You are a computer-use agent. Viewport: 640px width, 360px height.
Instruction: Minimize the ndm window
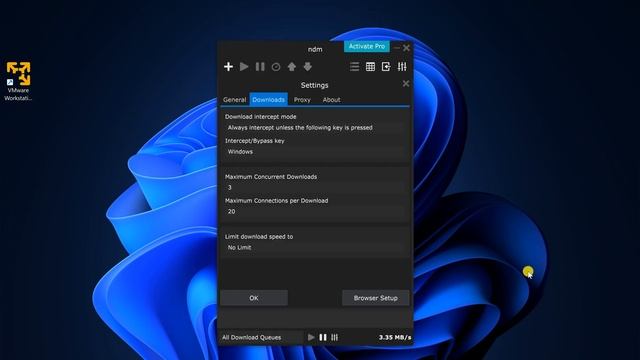pos(397,48)
